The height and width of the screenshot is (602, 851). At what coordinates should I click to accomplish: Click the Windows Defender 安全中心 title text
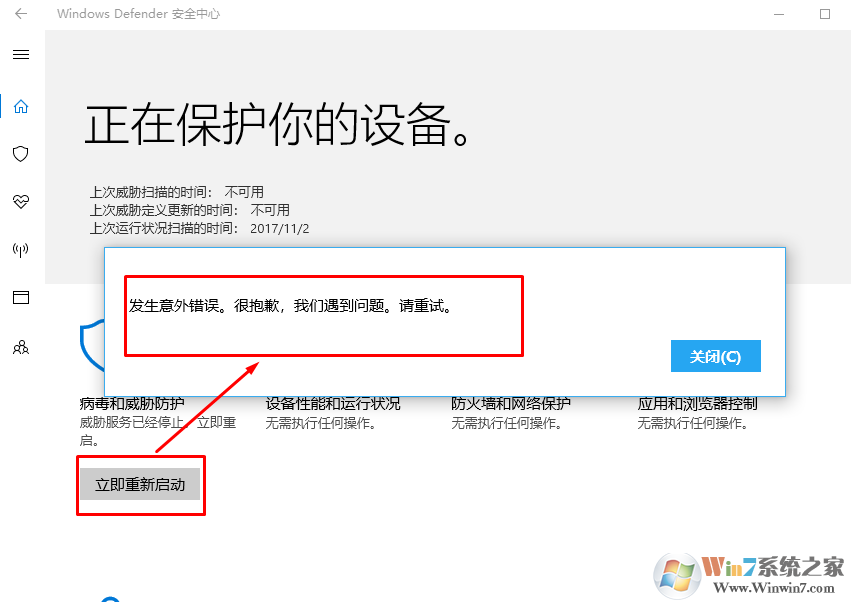138,14
